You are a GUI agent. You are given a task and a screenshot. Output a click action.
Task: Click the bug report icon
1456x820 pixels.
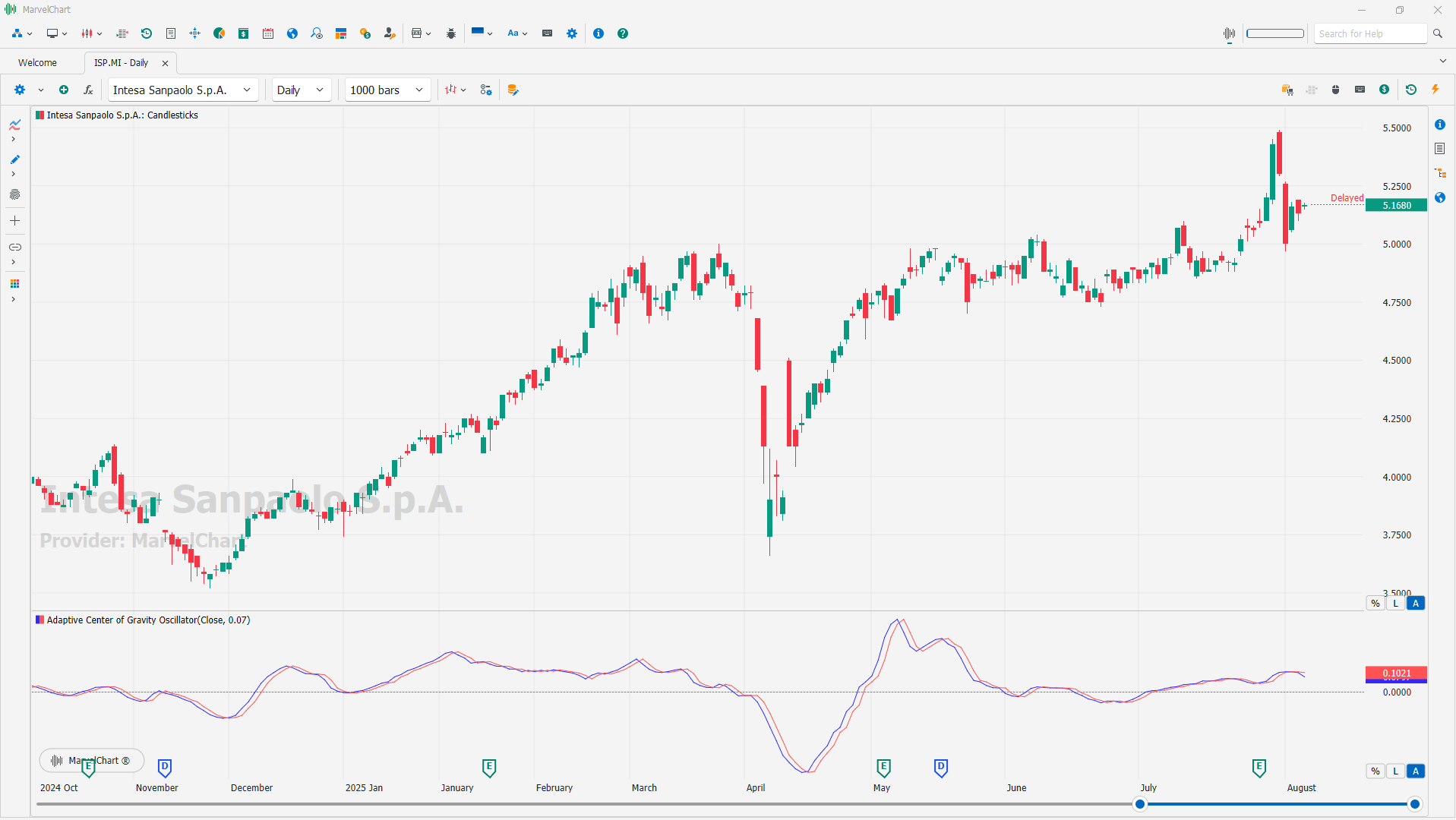coord(451,33)
